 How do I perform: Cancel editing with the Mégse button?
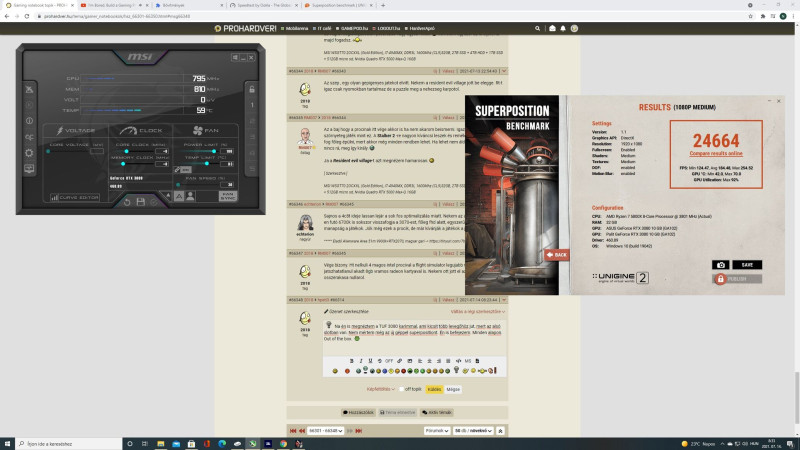453,389
